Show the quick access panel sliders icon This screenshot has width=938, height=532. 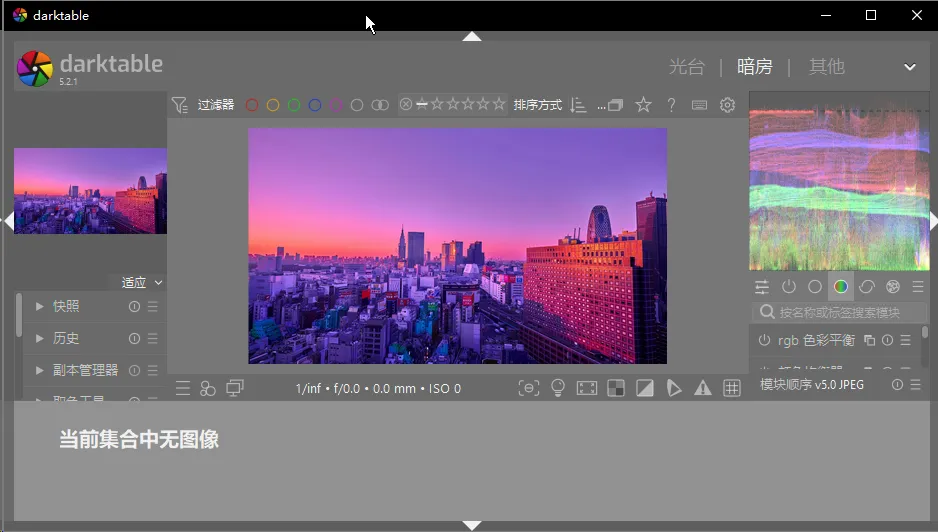click(x=762, y=287)
